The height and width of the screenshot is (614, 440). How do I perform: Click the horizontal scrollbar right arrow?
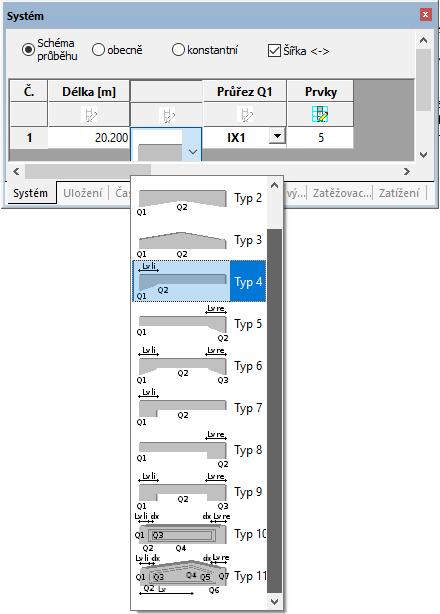click(407, 171)
